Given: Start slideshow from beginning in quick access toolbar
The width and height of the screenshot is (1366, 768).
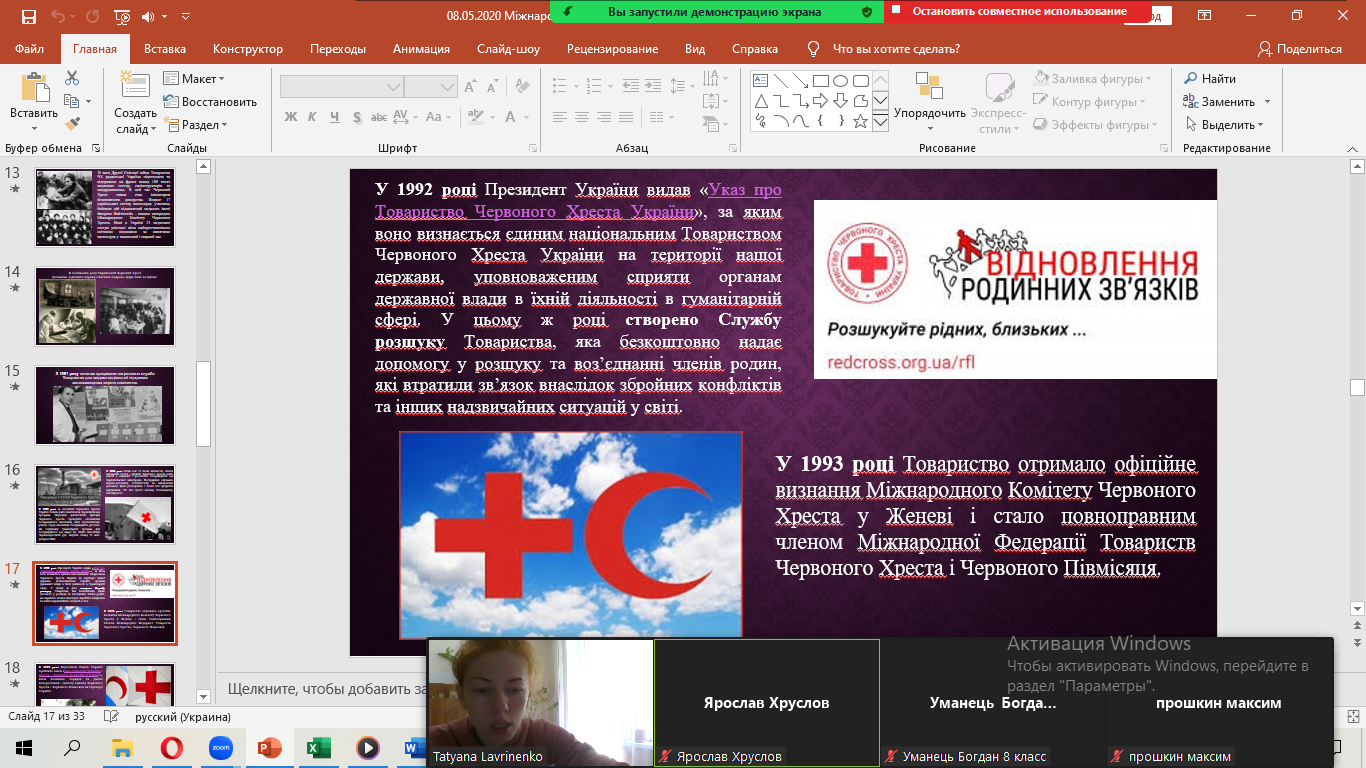Looking at the screenshot, I should pyautogui.click(x=121, y=16).
